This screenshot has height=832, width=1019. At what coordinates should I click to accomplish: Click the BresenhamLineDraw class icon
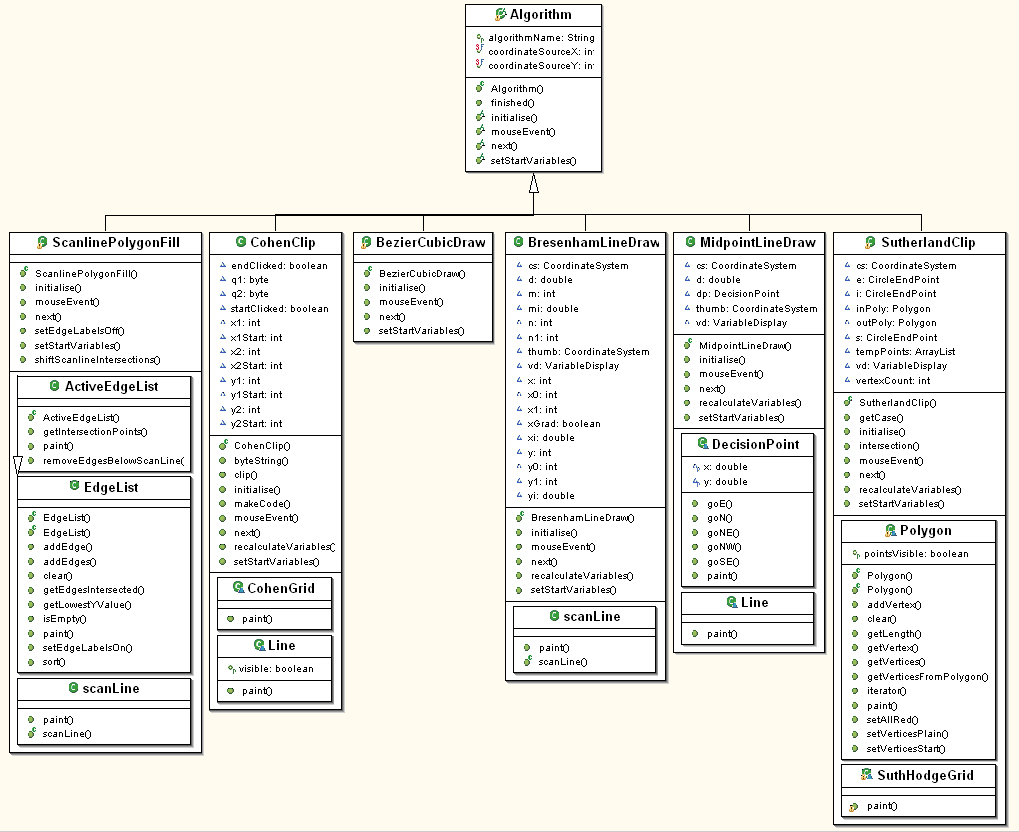tap(519, 242)
